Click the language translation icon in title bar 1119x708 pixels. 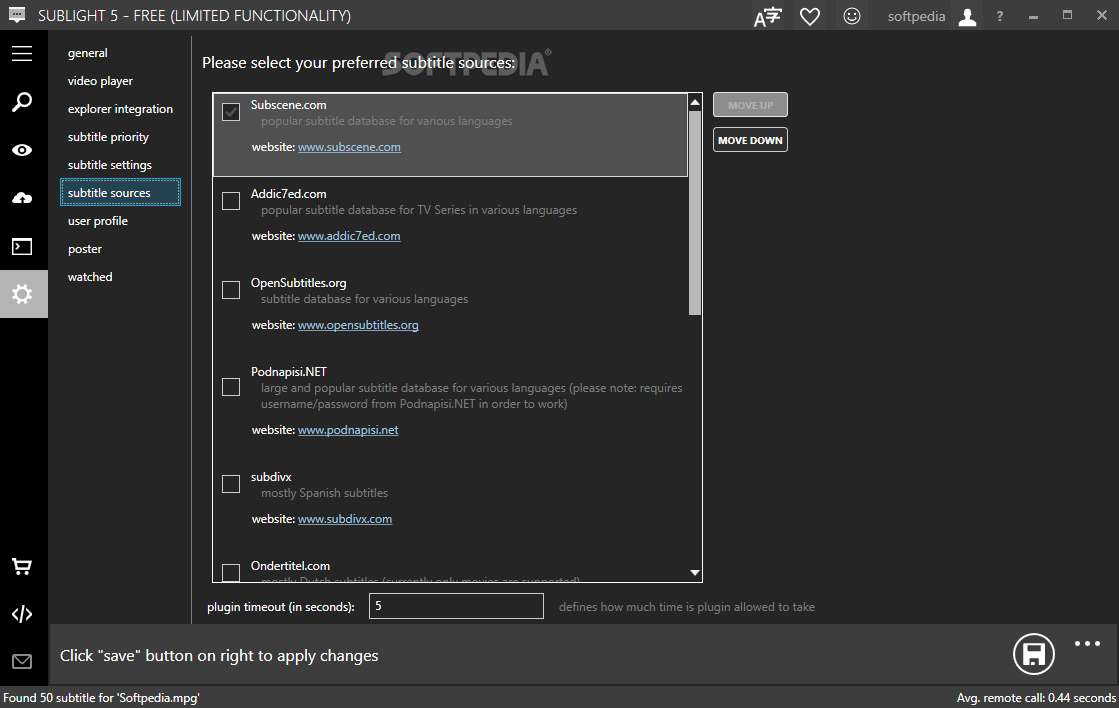pos(768,16)
